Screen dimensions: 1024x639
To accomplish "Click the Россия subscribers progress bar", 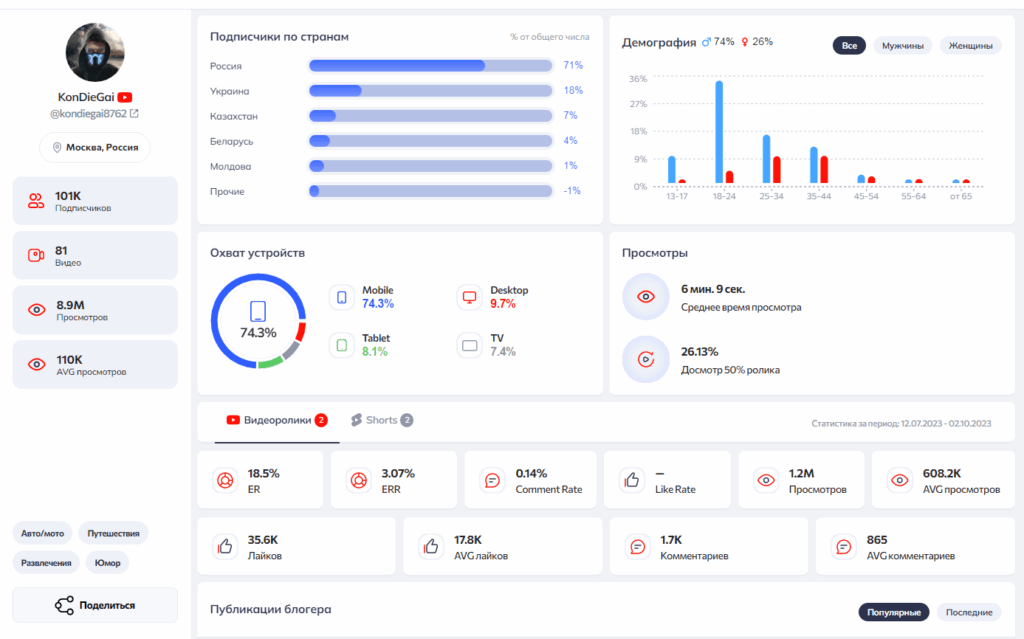I will pyautogui.click(x=430, y=66).
